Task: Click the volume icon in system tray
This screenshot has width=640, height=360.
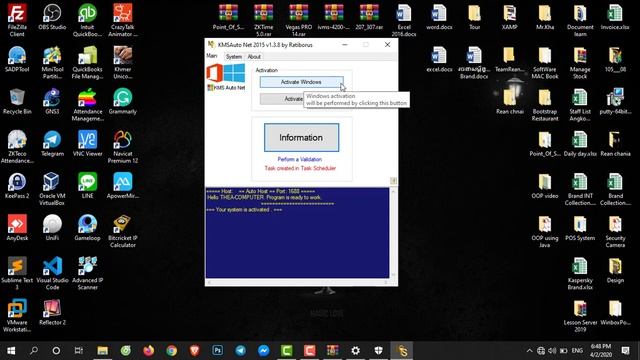Action: tap(552, 351)
